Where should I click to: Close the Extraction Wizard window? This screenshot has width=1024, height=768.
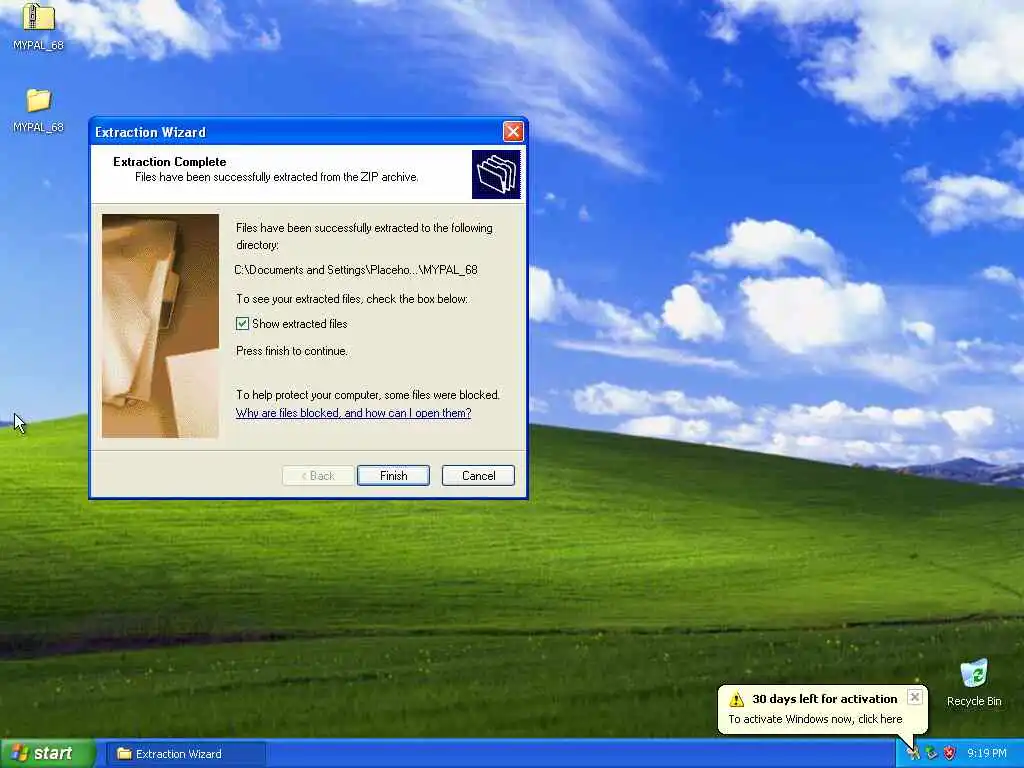click(x=513, y=132)
